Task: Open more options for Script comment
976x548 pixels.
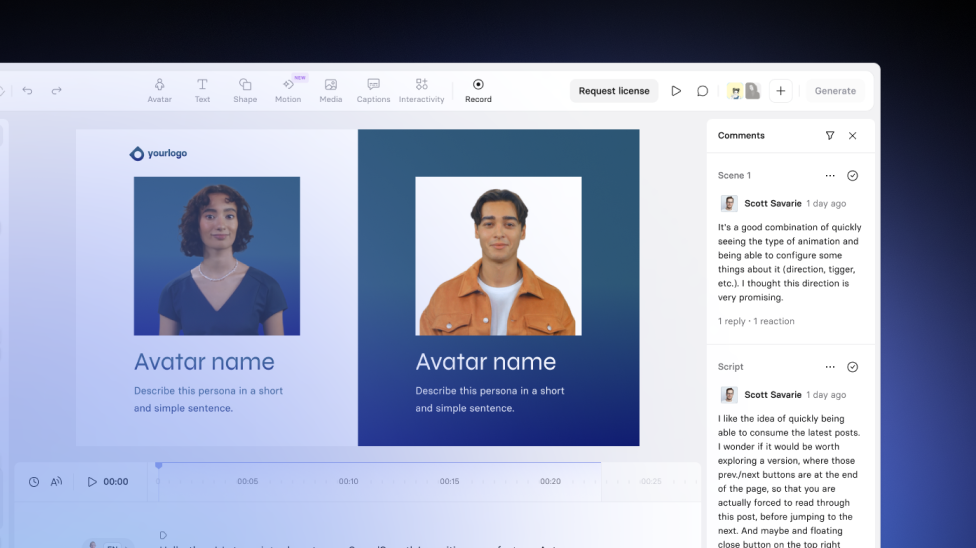Action: tap(830, 367)
